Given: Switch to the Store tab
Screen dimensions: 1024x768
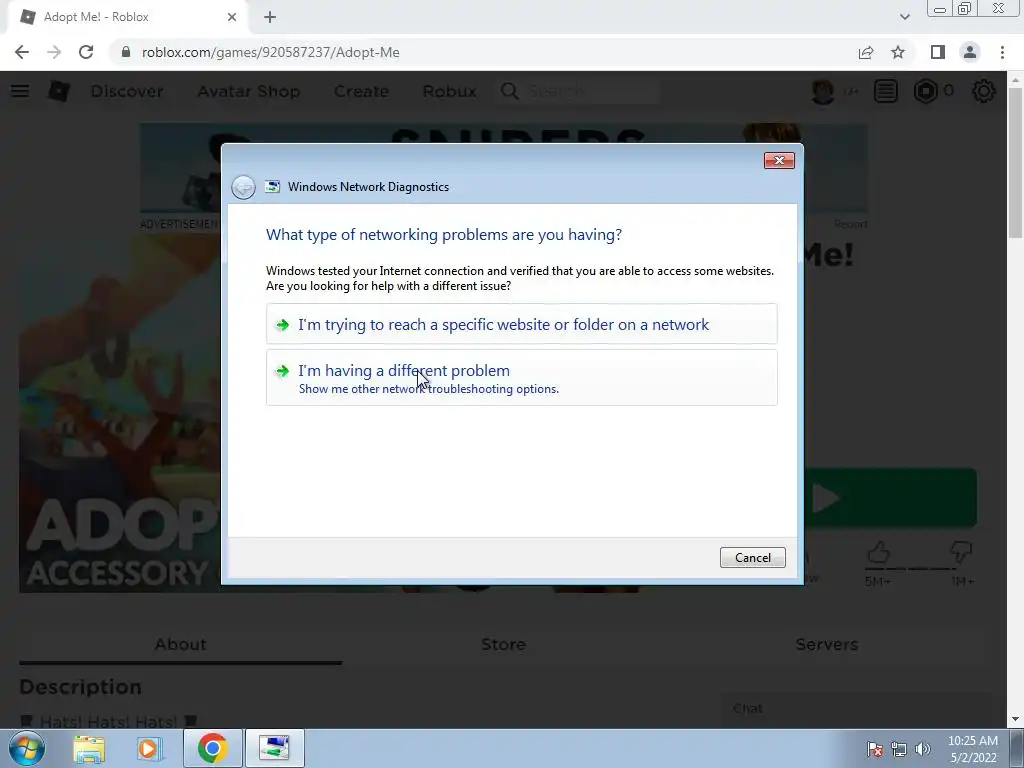Looking at the screenshot, I should tap(503, 645).
